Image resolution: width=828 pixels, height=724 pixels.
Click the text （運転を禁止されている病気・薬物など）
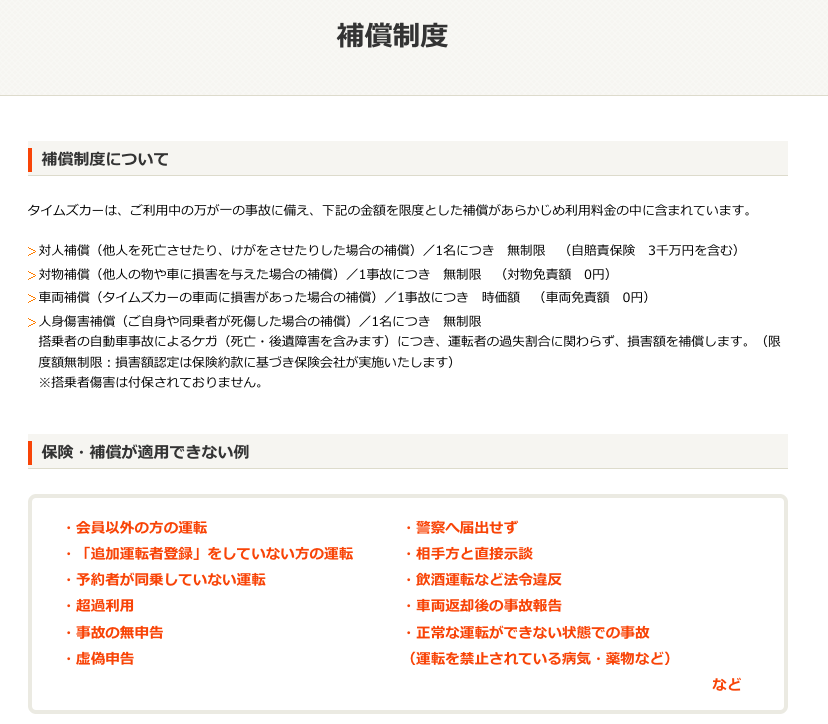[x=540, y=659]
